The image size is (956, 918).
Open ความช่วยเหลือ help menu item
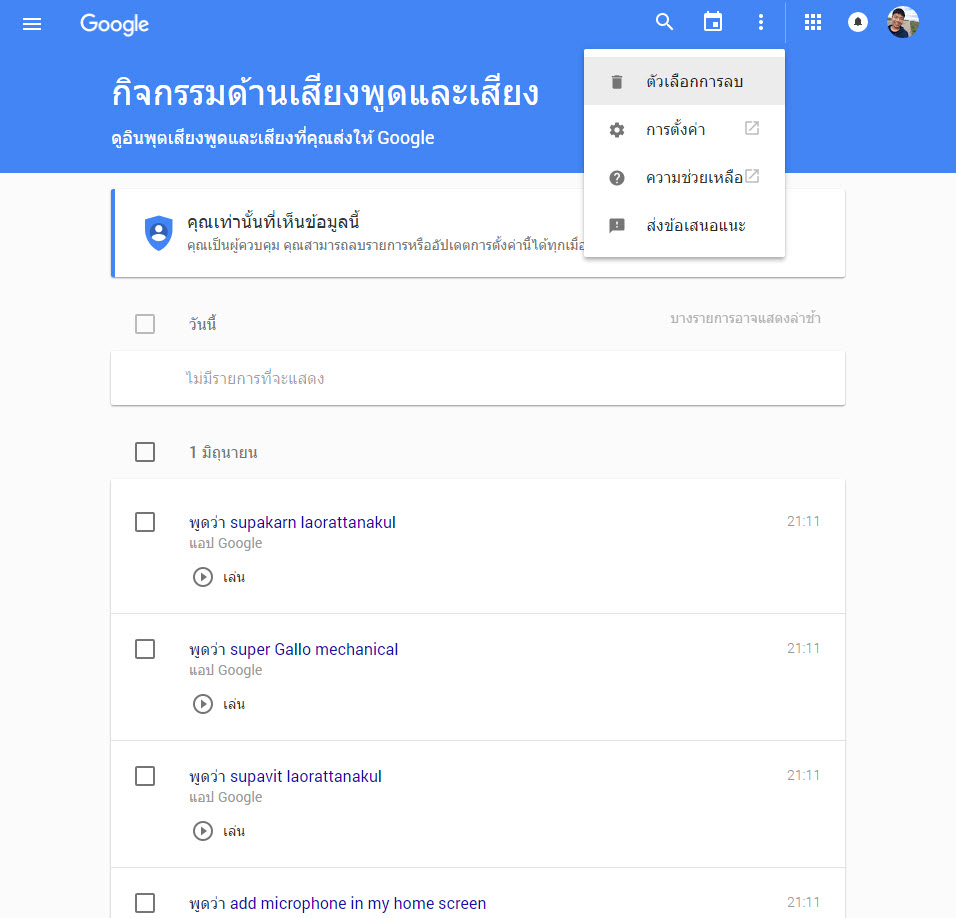point(694,178)
